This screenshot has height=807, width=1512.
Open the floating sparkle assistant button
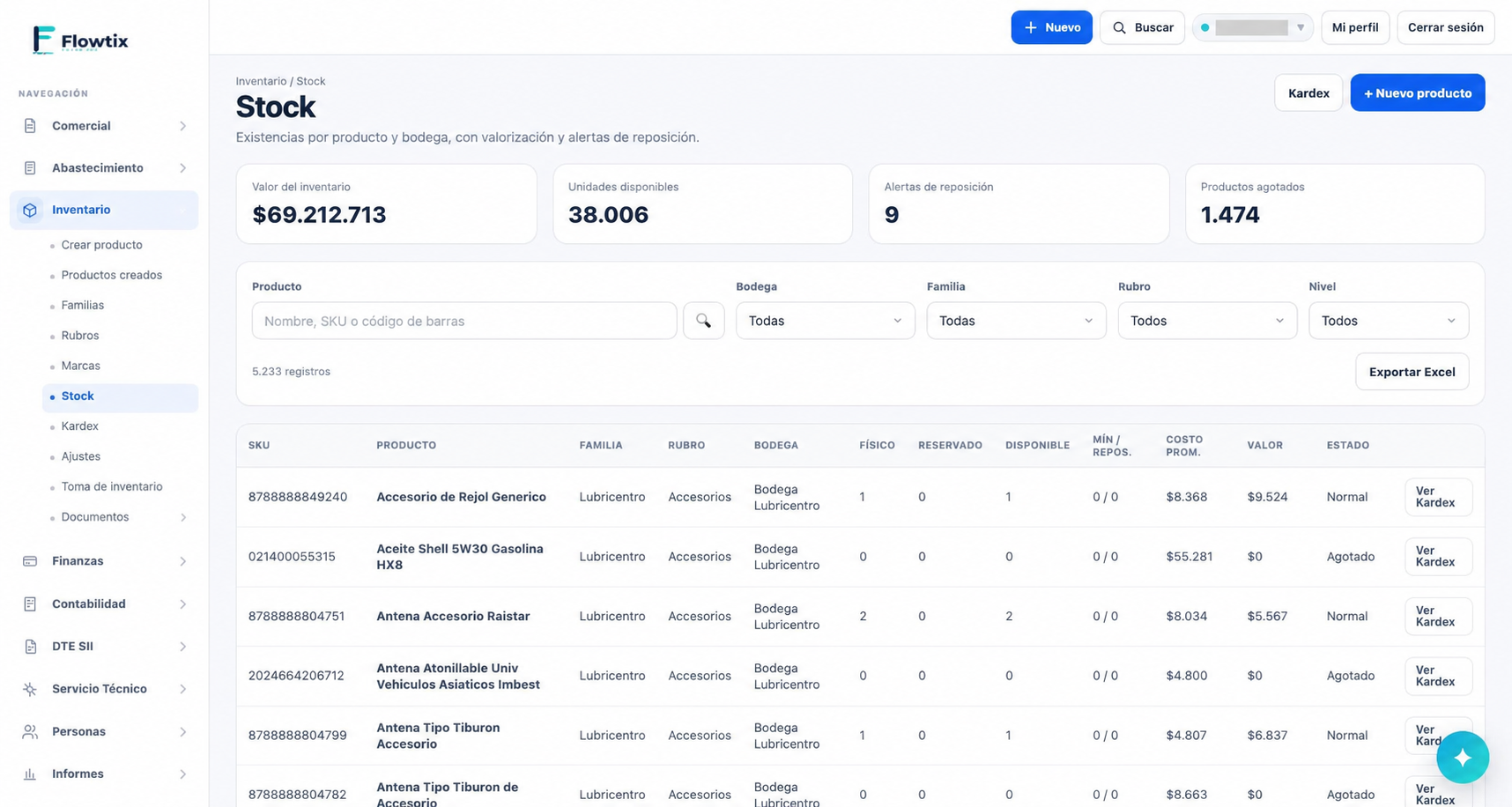(1463, 757)
